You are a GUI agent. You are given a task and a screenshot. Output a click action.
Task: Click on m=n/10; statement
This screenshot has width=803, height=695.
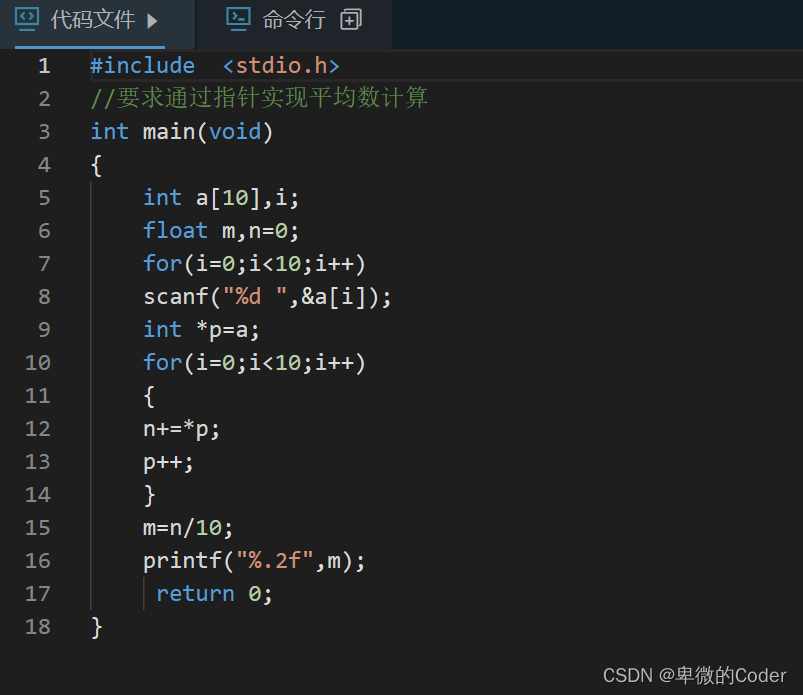click(x=188, y=528)
